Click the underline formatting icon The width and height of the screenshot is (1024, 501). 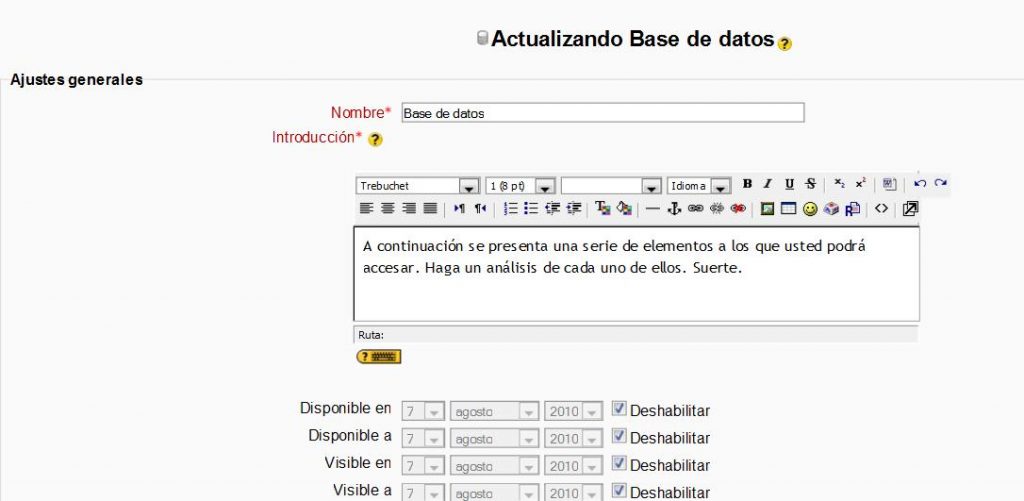[x=789, y=184]
